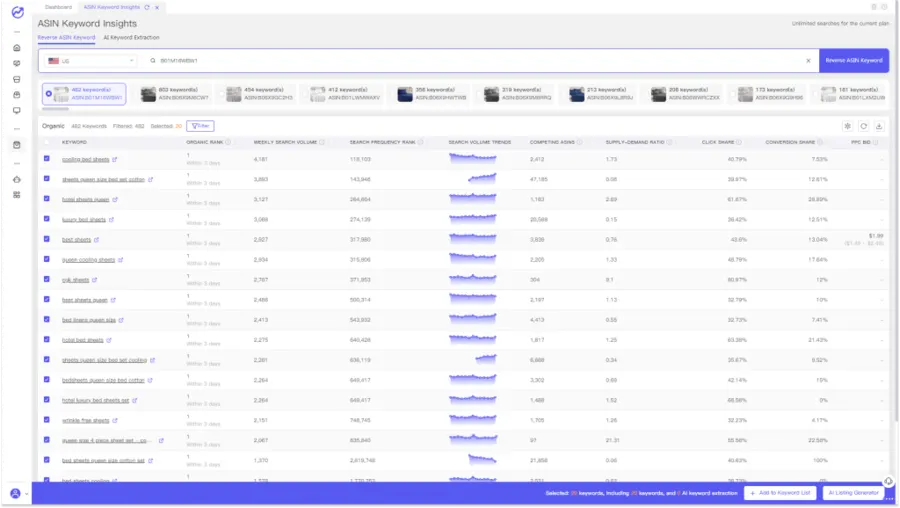
Task: Click the Click Share column header
Action: pos(718,142)
